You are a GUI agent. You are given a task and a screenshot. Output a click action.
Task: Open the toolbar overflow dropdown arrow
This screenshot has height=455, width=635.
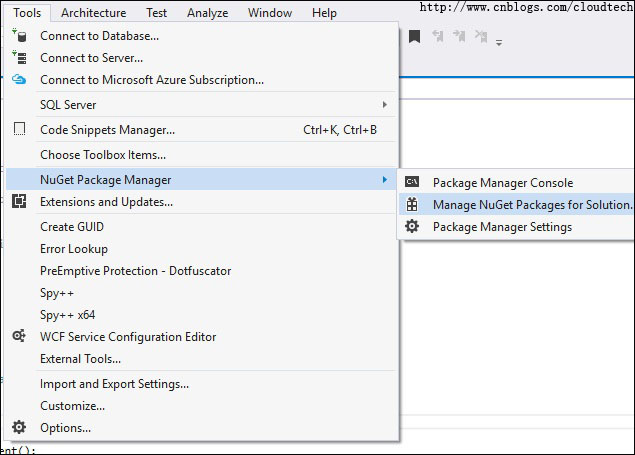pos(499,42)
